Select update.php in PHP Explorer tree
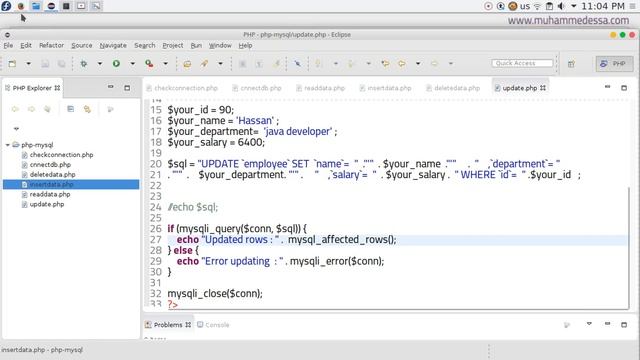This screenshot has width=640, height=360. coord(47,204)
